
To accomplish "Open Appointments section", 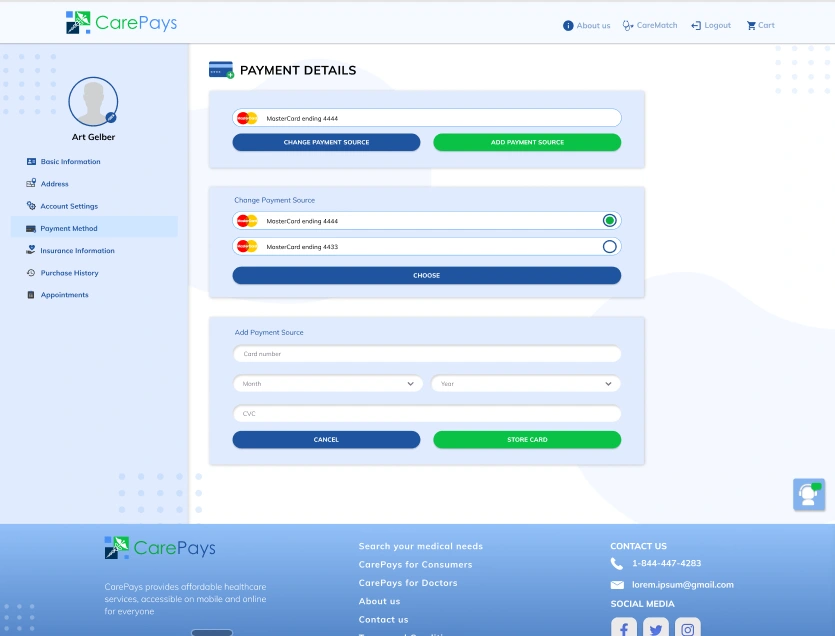I will point(64,295).
